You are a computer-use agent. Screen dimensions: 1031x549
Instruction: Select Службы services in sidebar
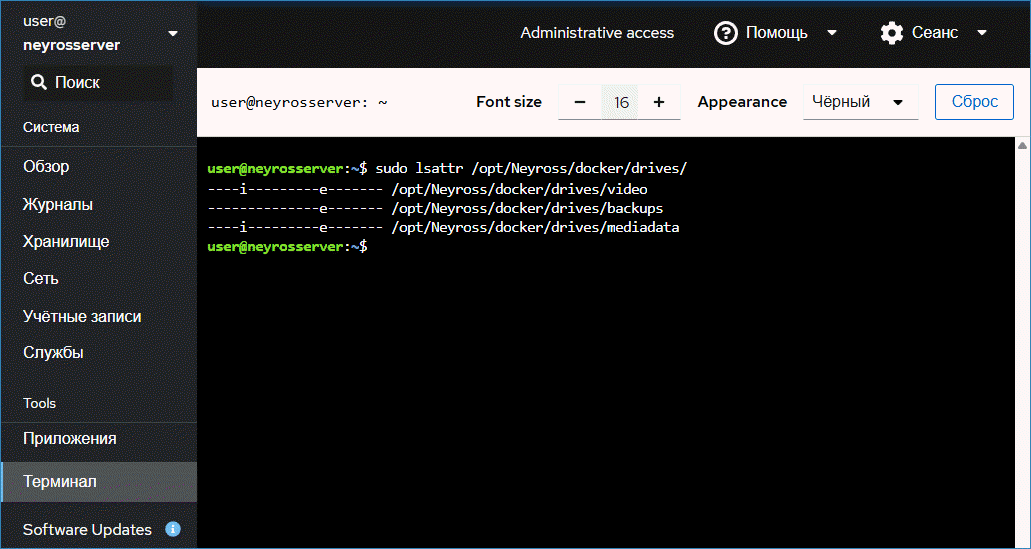click(53, 352)
